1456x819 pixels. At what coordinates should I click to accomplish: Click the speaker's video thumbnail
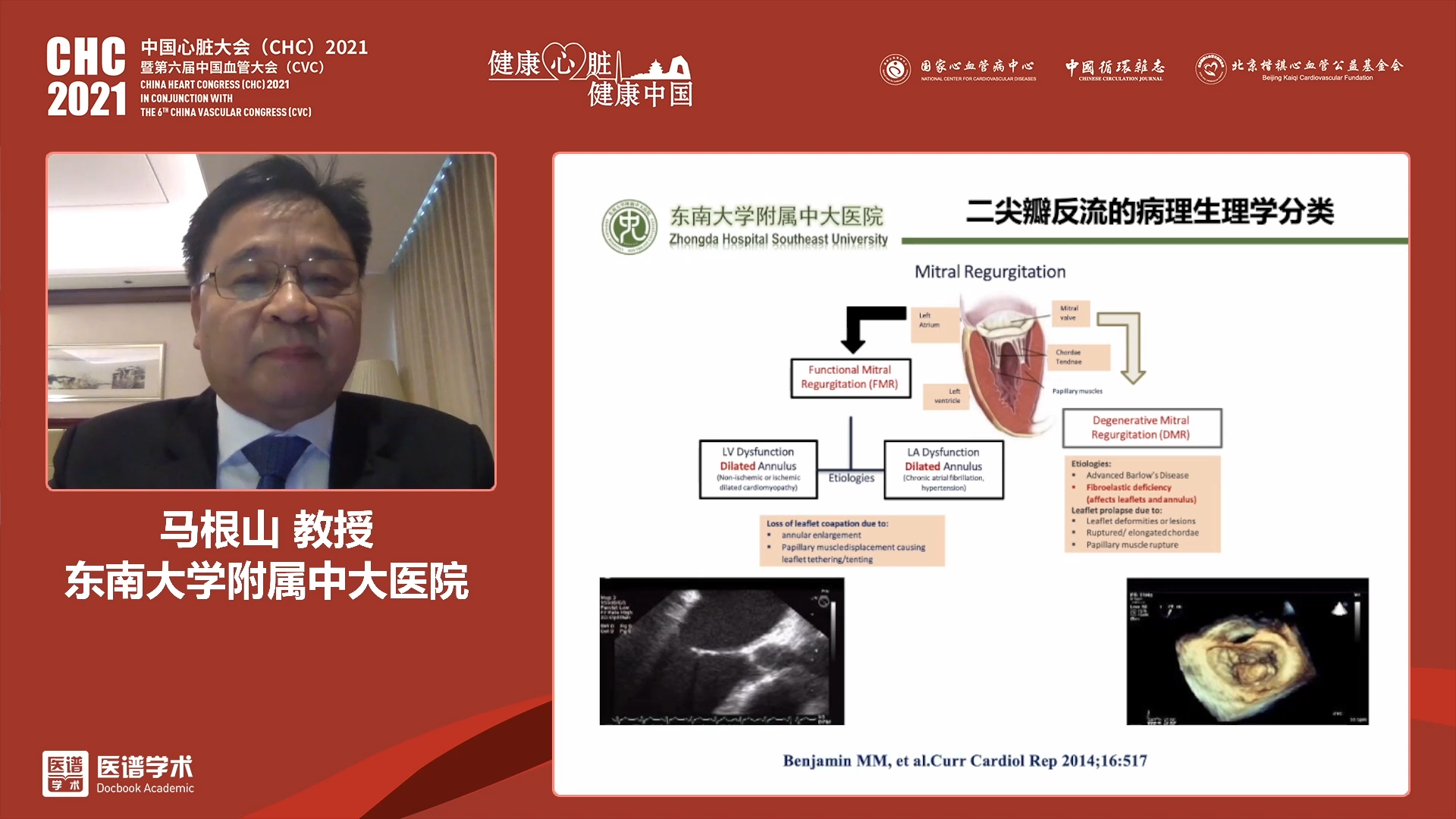point(271,322)
